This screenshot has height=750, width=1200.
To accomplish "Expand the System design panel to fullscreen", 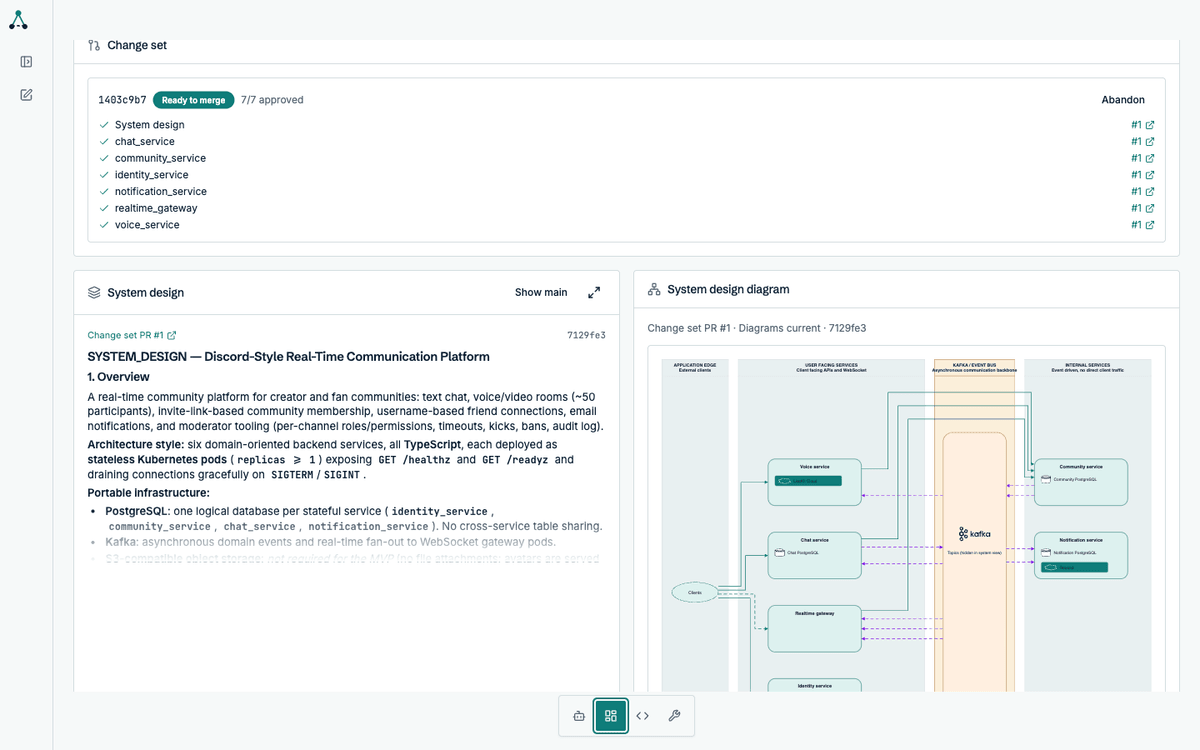I will click(x=594, y=293).
